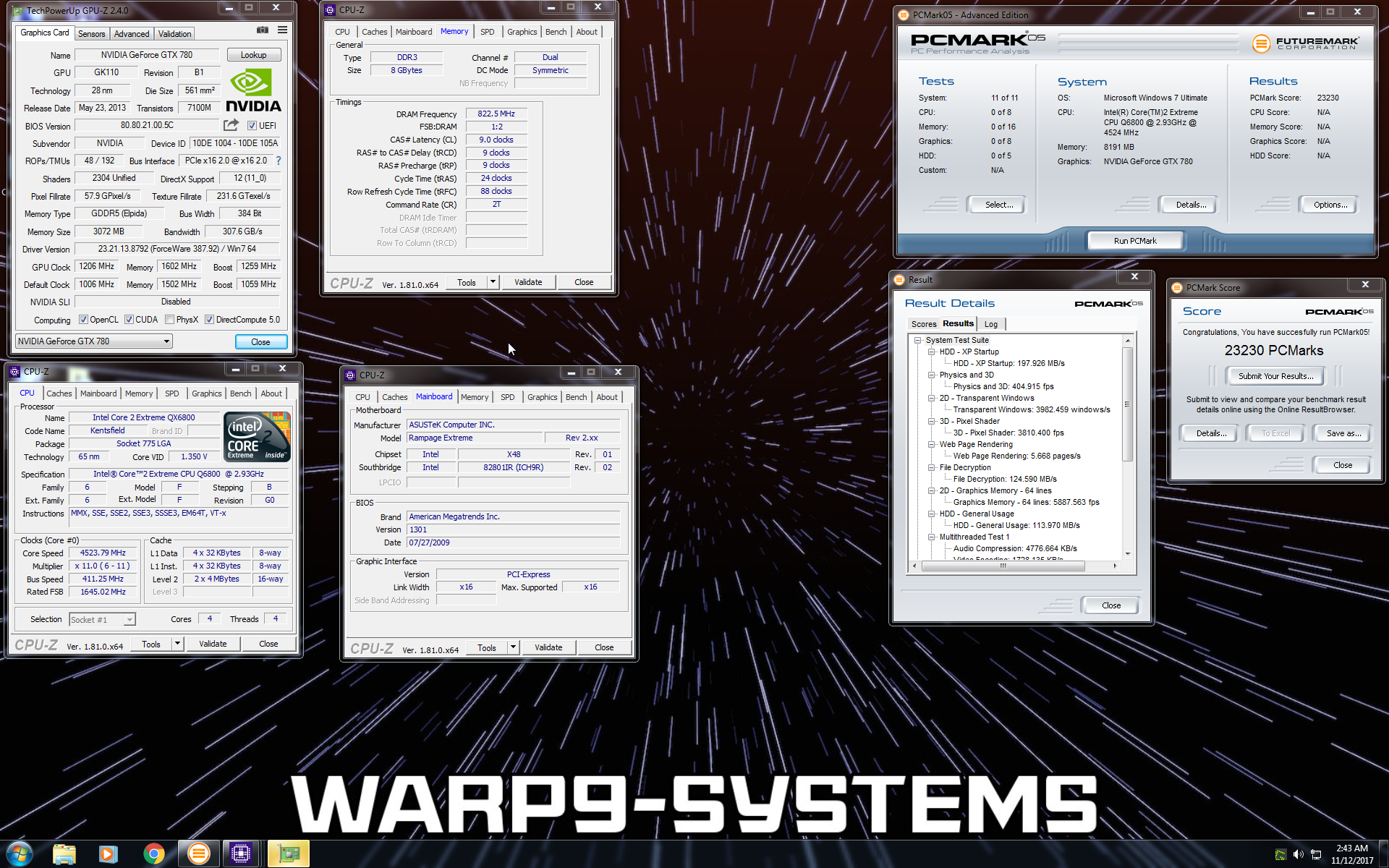The height and width of the screenshot is (868, 1389).
Task: Click the bus interface question mark icon
Action: (x=279, y=161)
